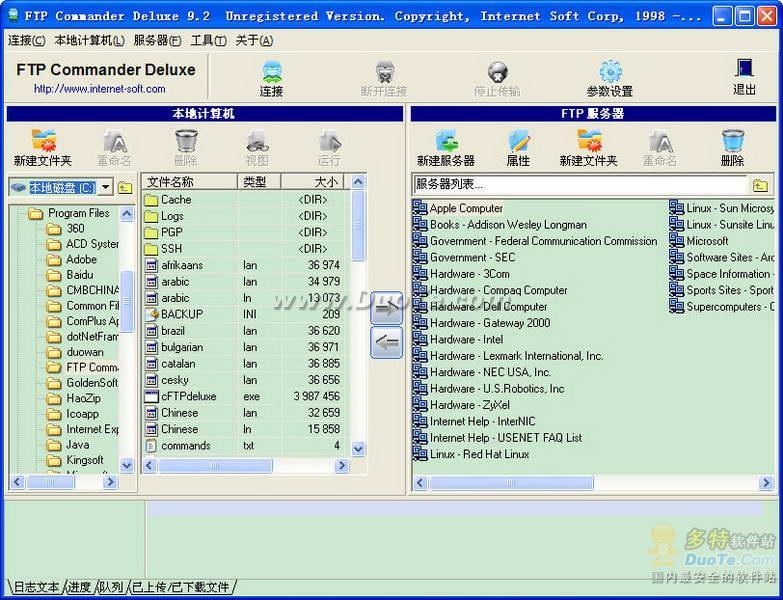
Task: Click the 服务器列表... path field
Action: pyautogui.click(x=579, y=185)
